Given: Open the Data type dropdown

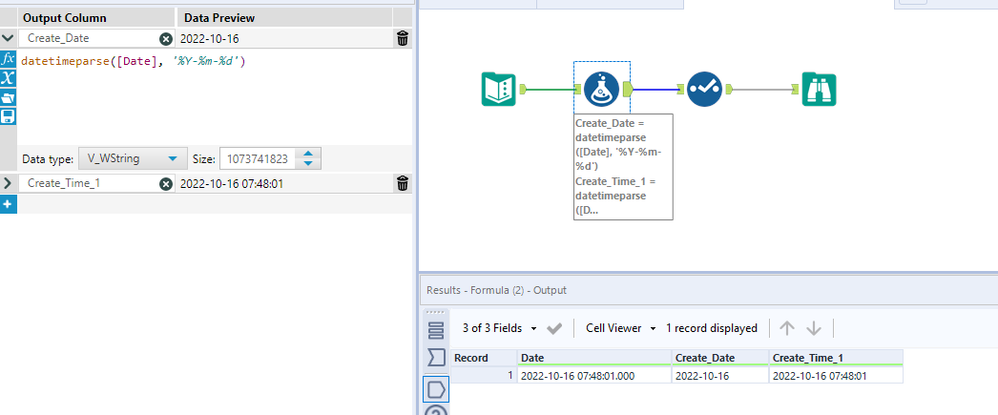Looking at the screenshot, I should coord(132,158).
